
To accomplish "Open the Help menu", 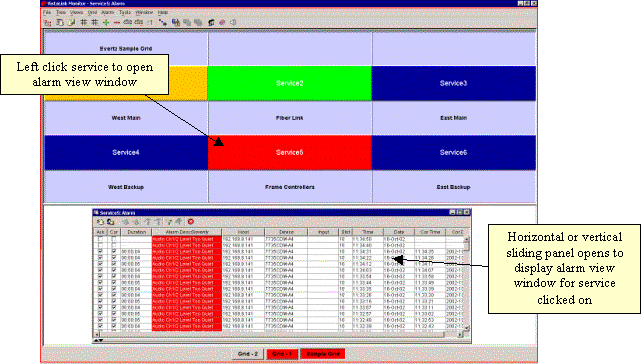I will [x=163, y=12].
